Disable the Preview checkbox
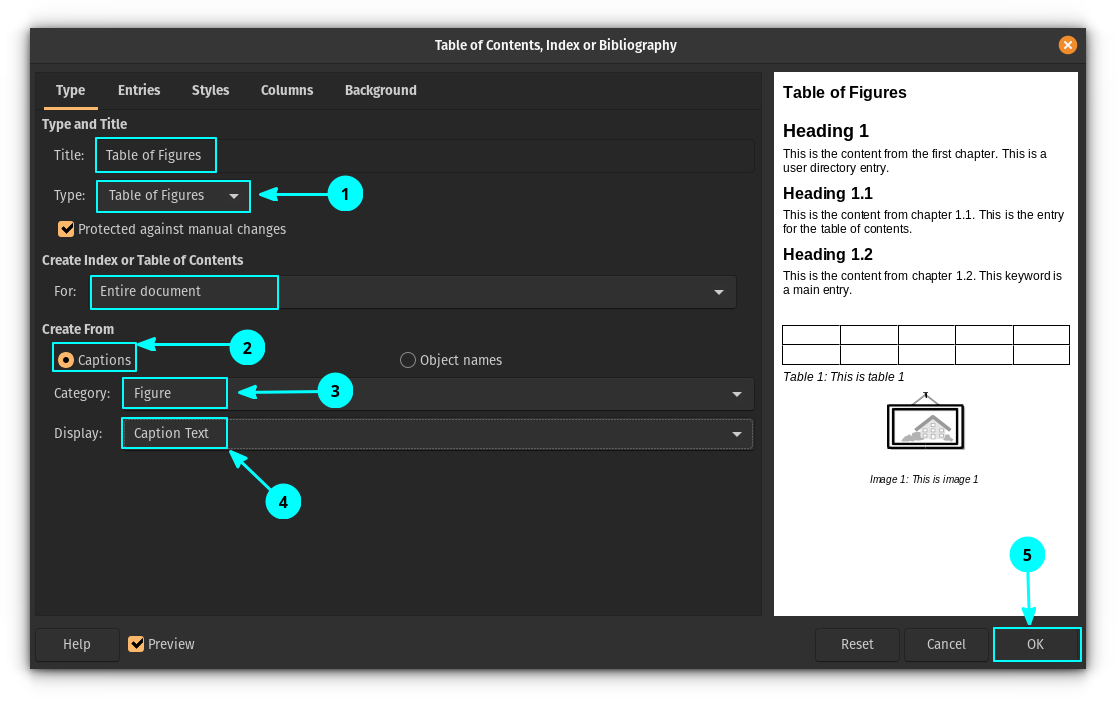This screenshot has width=1116, height=701. click(x=137, y=644)
